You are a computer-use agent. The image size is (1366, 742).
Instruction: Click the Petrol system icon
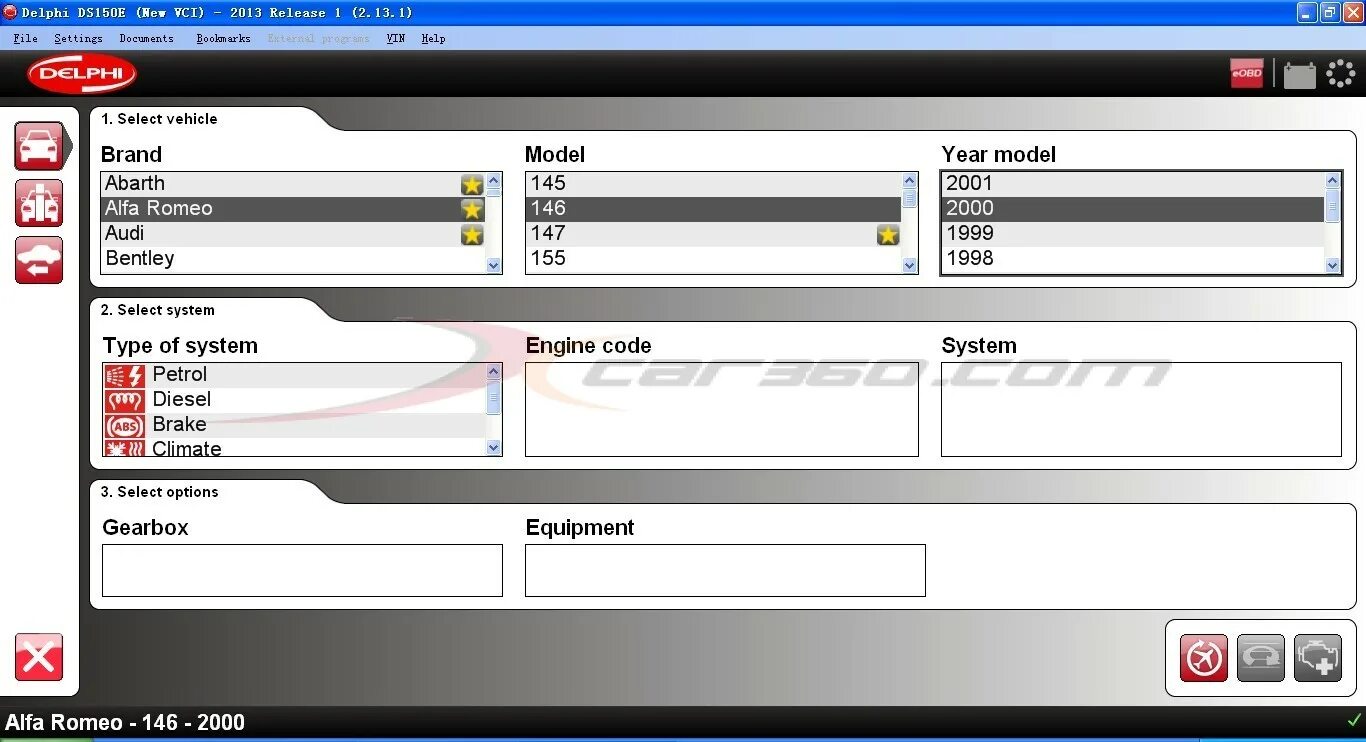124,375
